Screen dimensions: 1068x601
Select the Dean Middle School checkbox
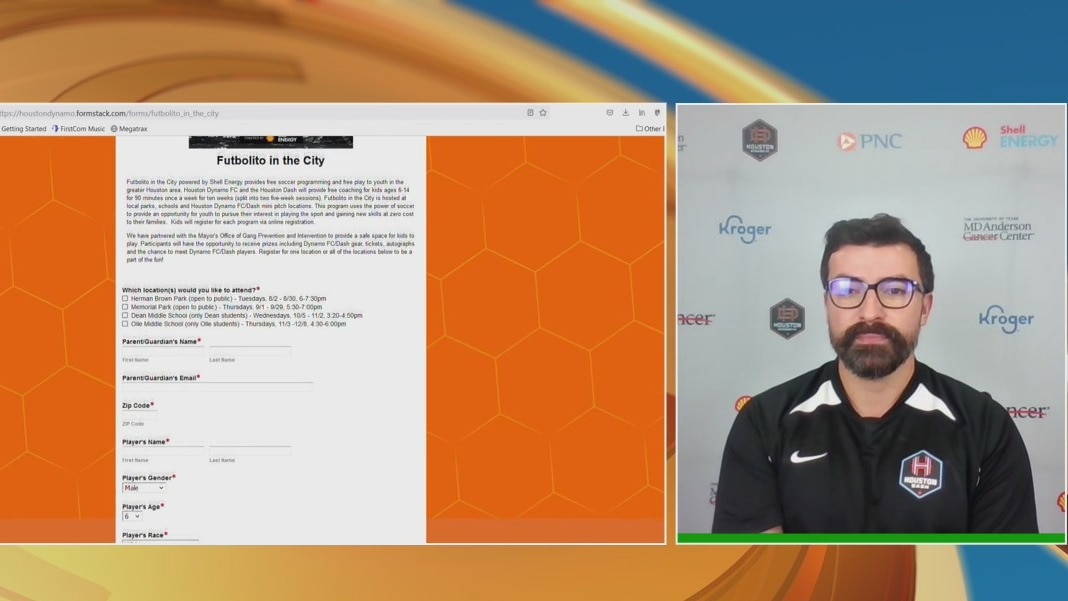125,316
